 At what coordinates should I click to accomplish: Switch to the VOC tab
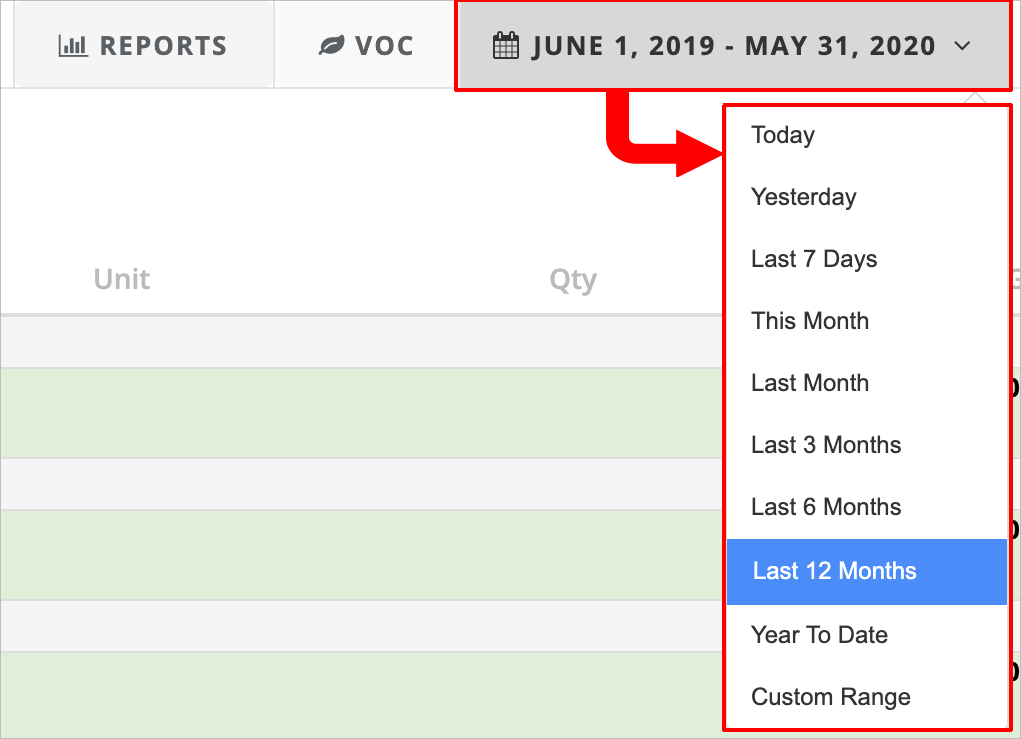point(363,44)
